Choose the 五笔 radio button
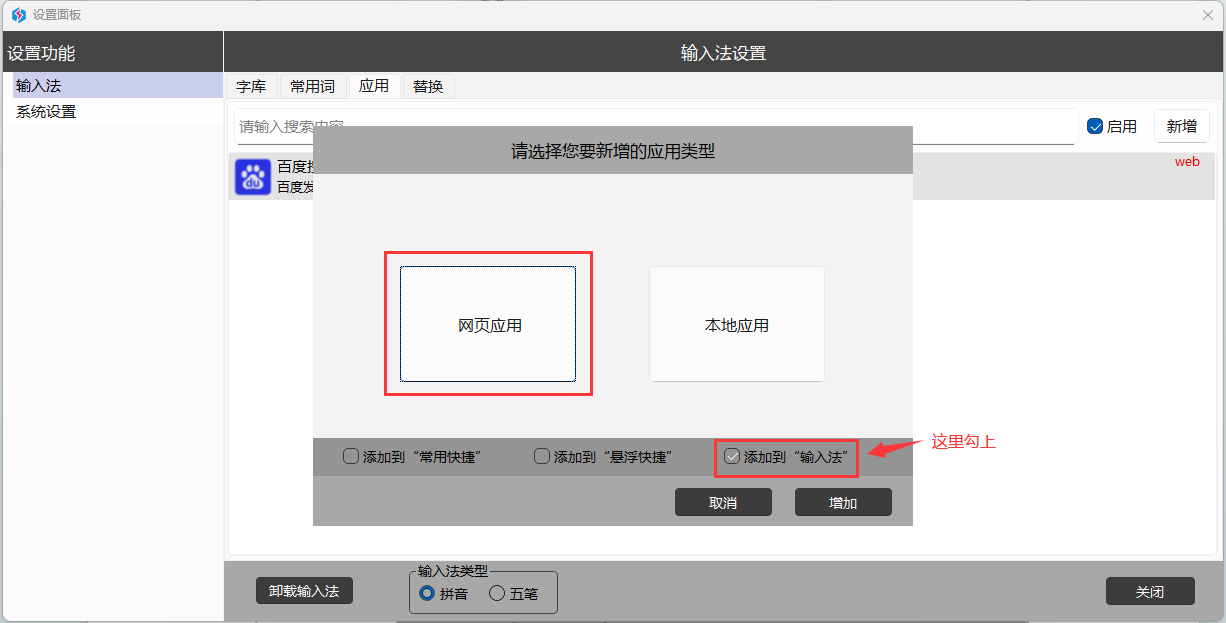Image resolution: width=1226 pixels, height=623 pixels. click(x=497, y=593)
